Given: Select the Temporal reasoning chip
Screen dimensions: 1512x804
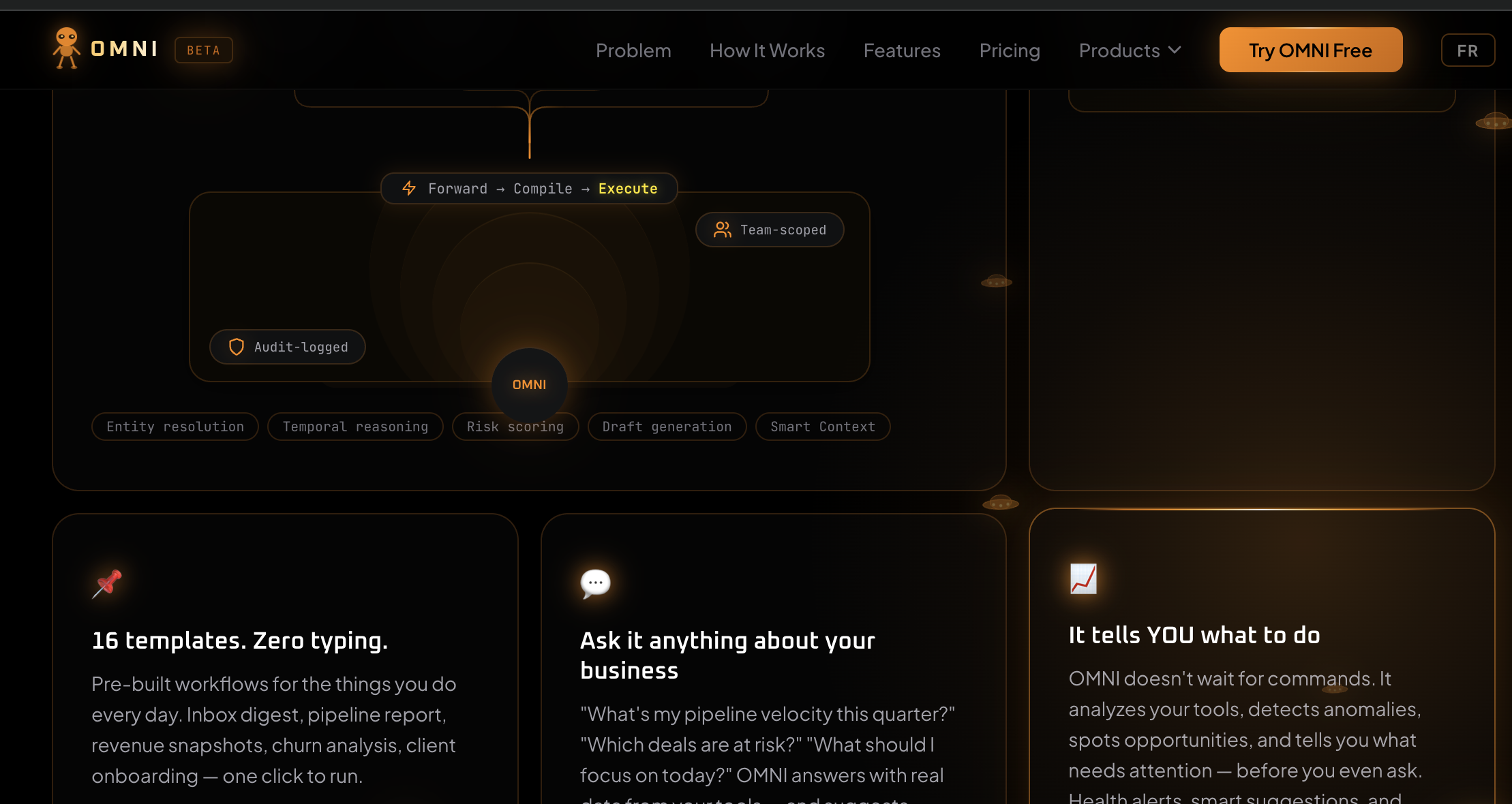Looking at the screenshot, I should coord(355,427).
